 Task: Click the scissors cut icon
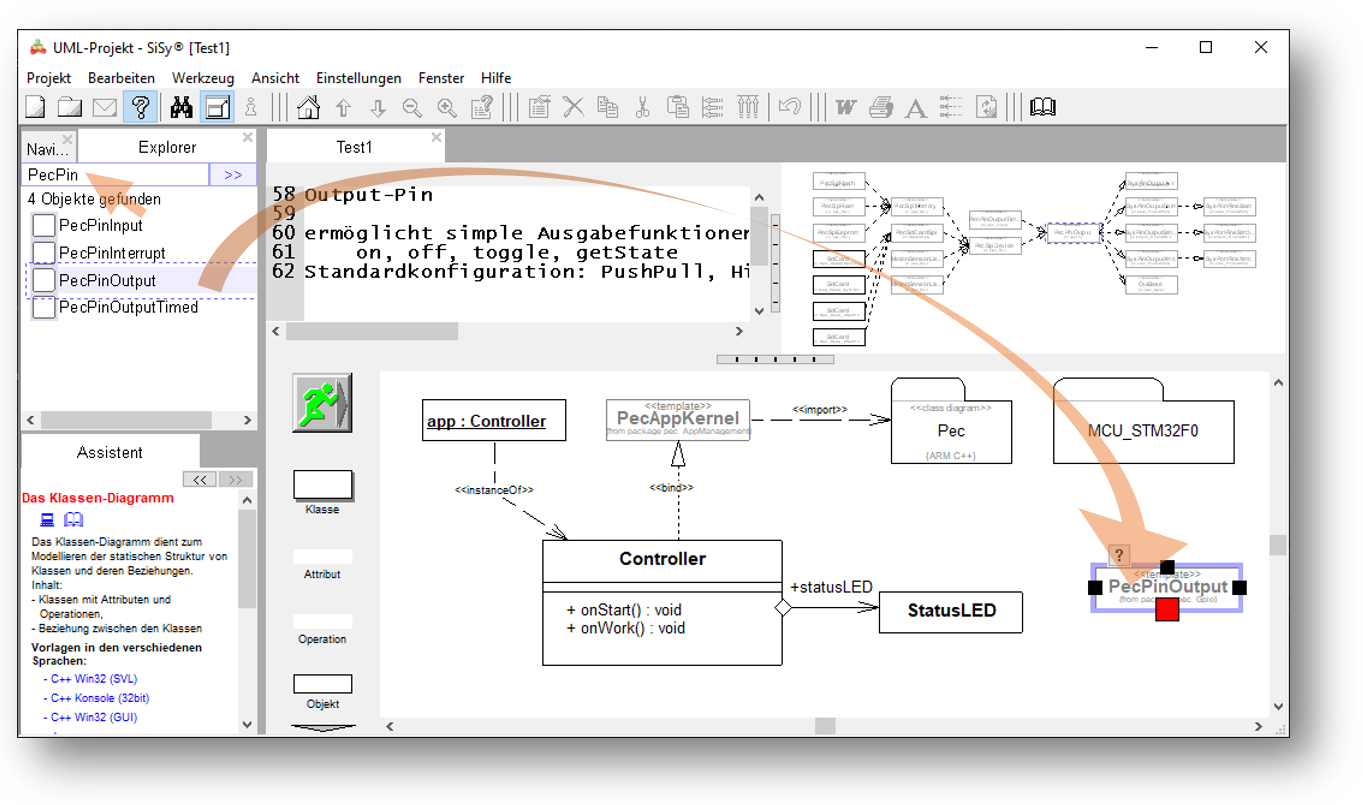(x=643, y=107)
